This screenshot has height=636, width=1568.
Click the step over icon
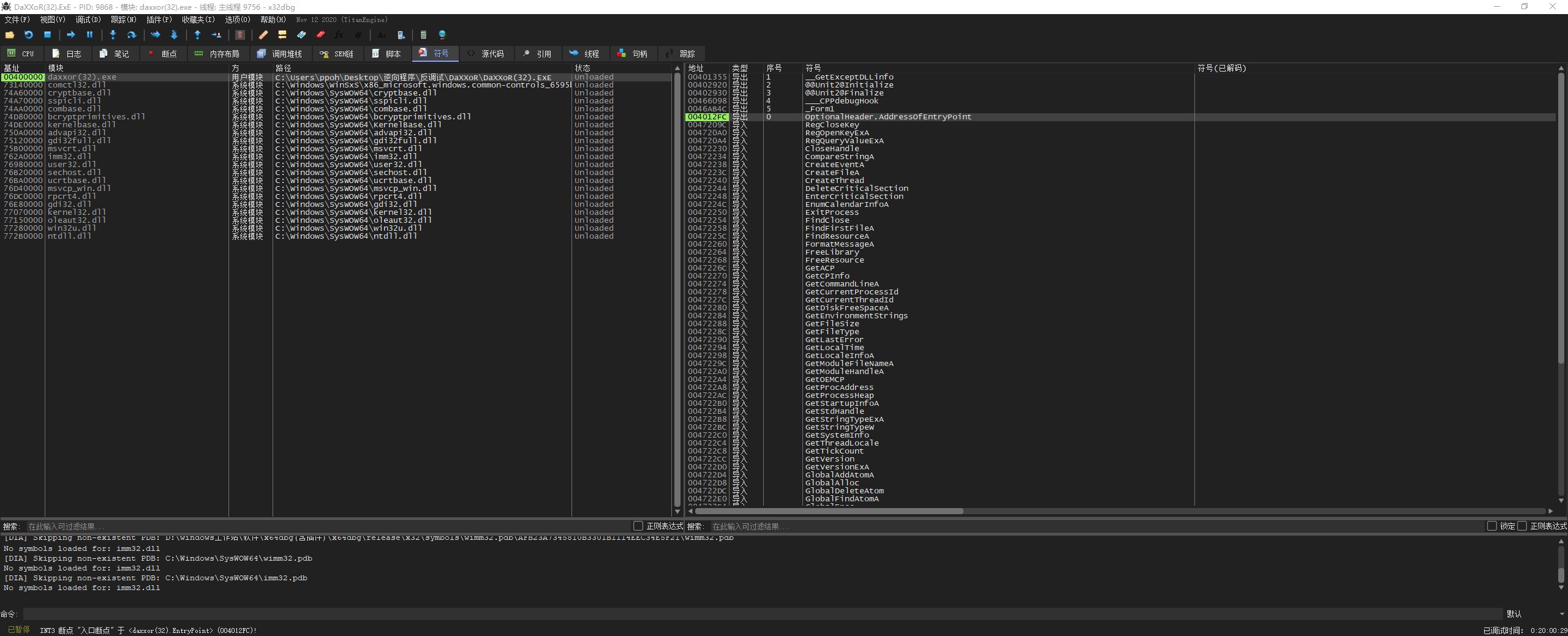(x=131, y=35)
